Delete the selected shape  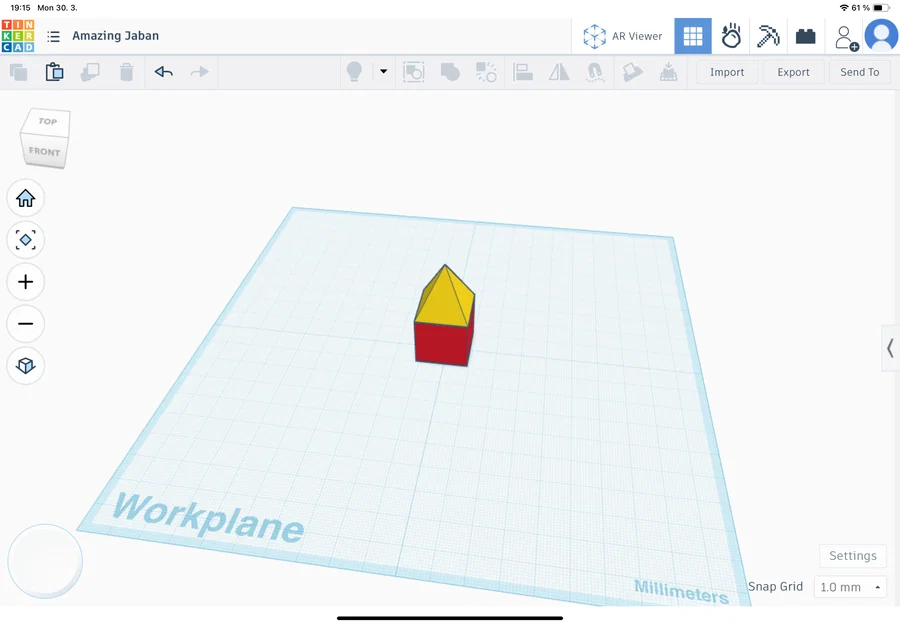(x=125, y=71)
